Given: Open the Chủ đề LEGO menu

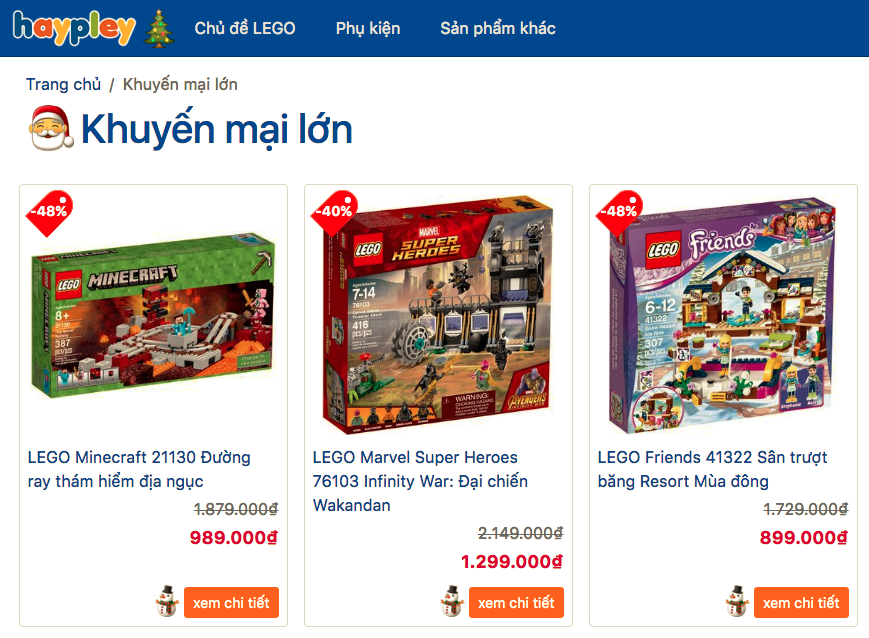Looking at the screenshot, I should [245, 28].
